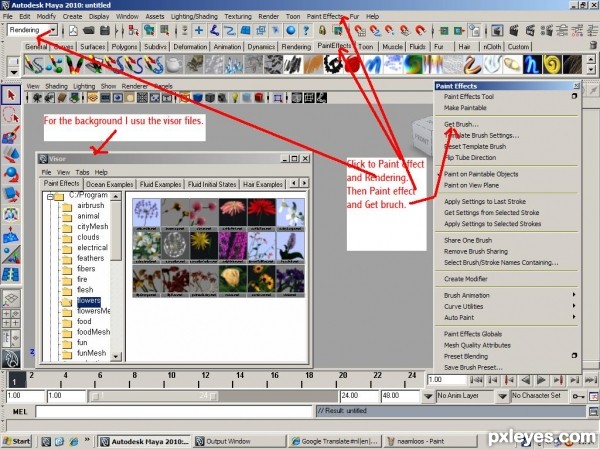
Task: Choose the Lasso select tool
Action: click(x=11, y=115)
